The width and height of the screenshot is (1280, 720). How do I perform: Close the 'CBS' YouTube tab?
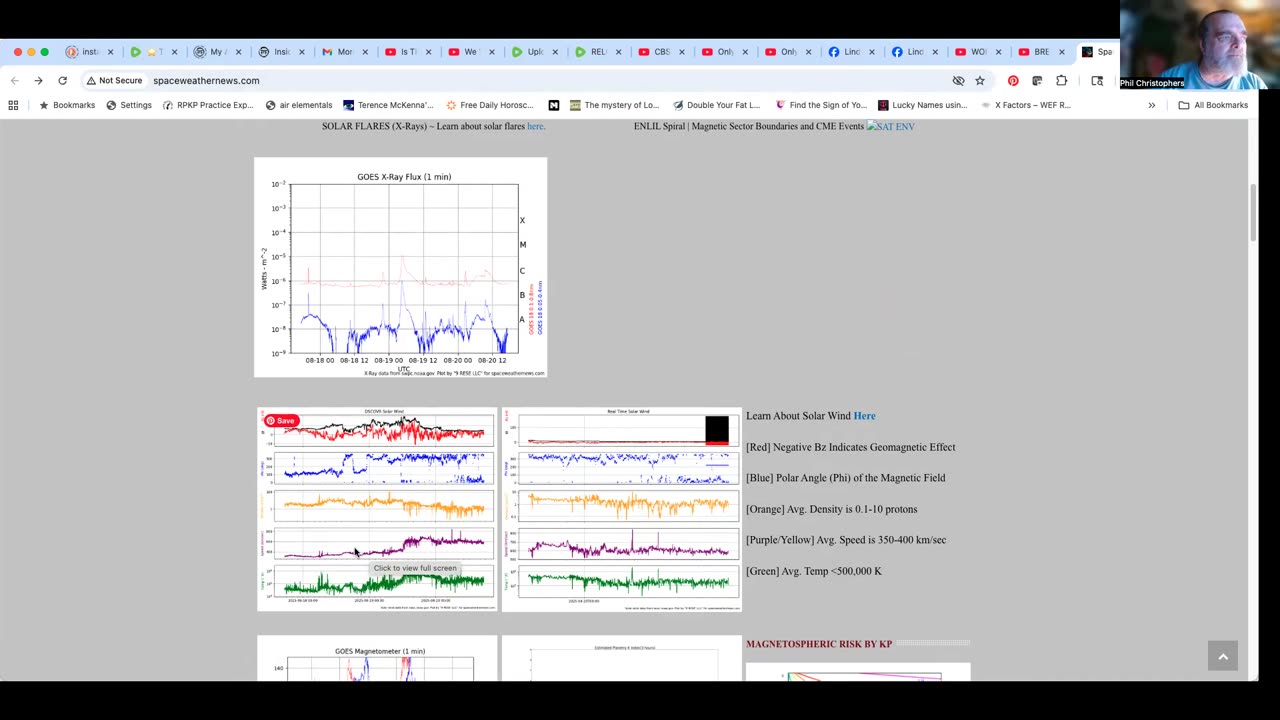coord(681,52)
